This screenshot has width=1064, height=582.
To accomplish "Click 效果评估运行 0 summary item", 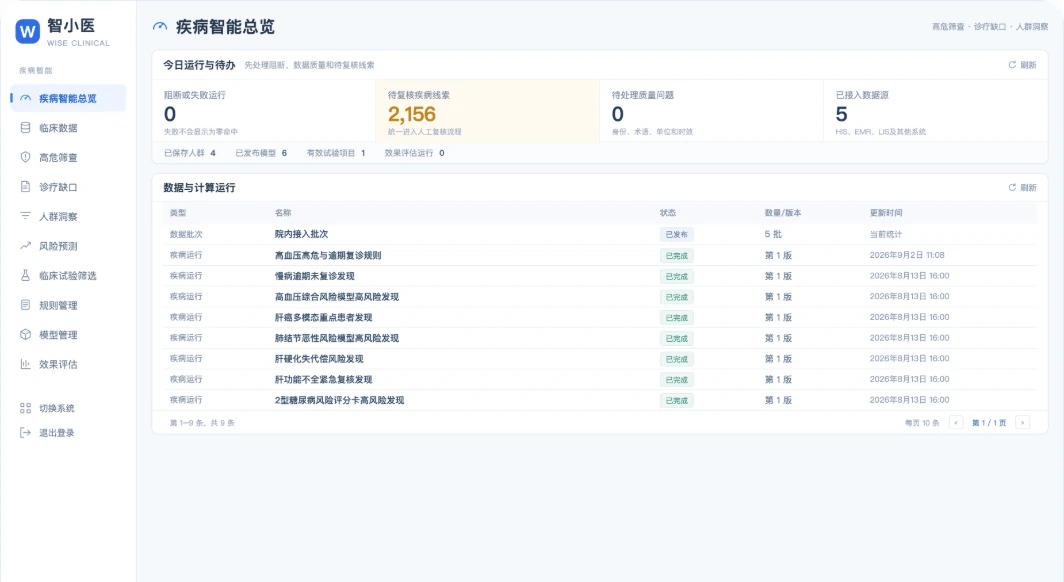I will 414,153.
